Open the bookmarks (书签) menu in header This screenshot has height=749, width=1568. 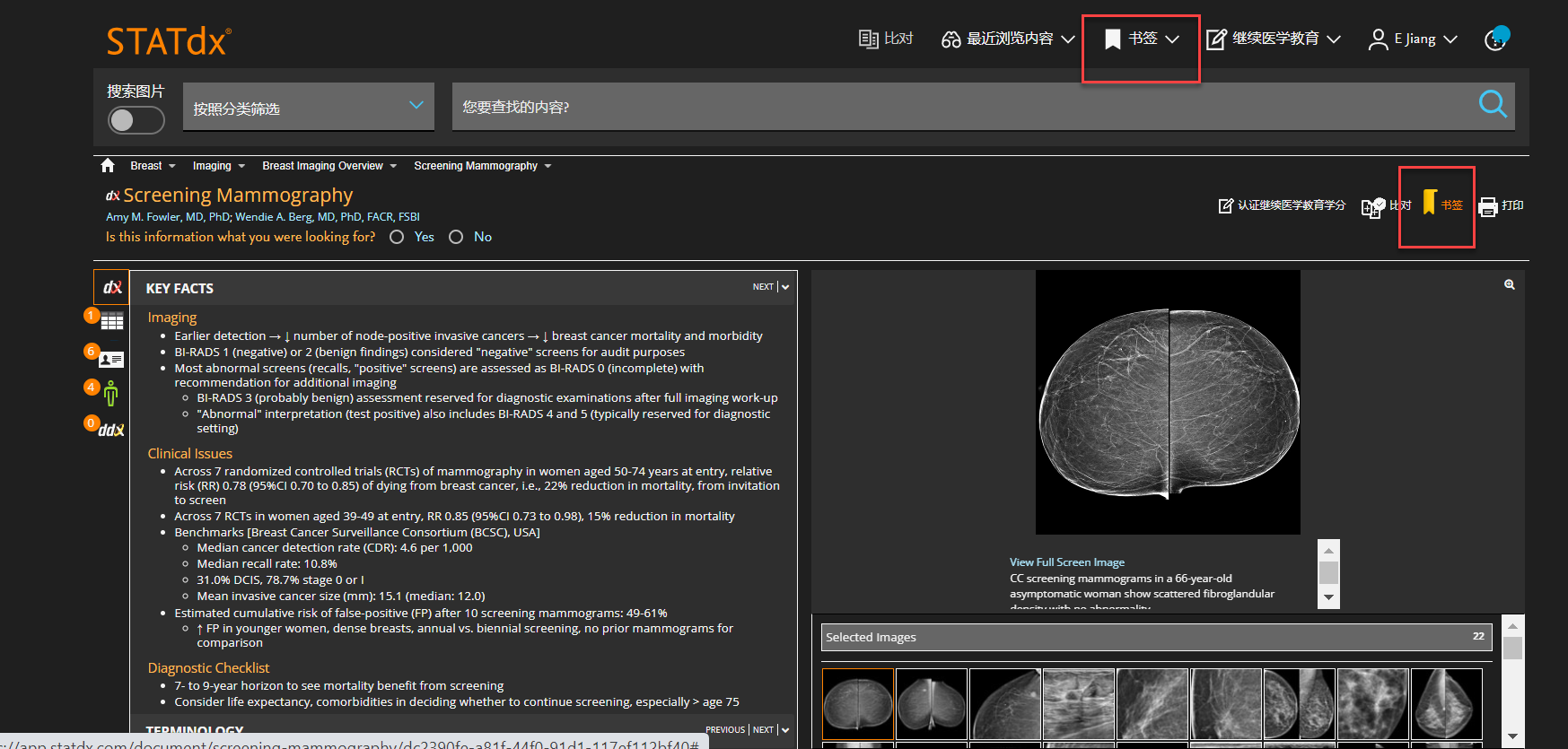tap(1142, 39)
